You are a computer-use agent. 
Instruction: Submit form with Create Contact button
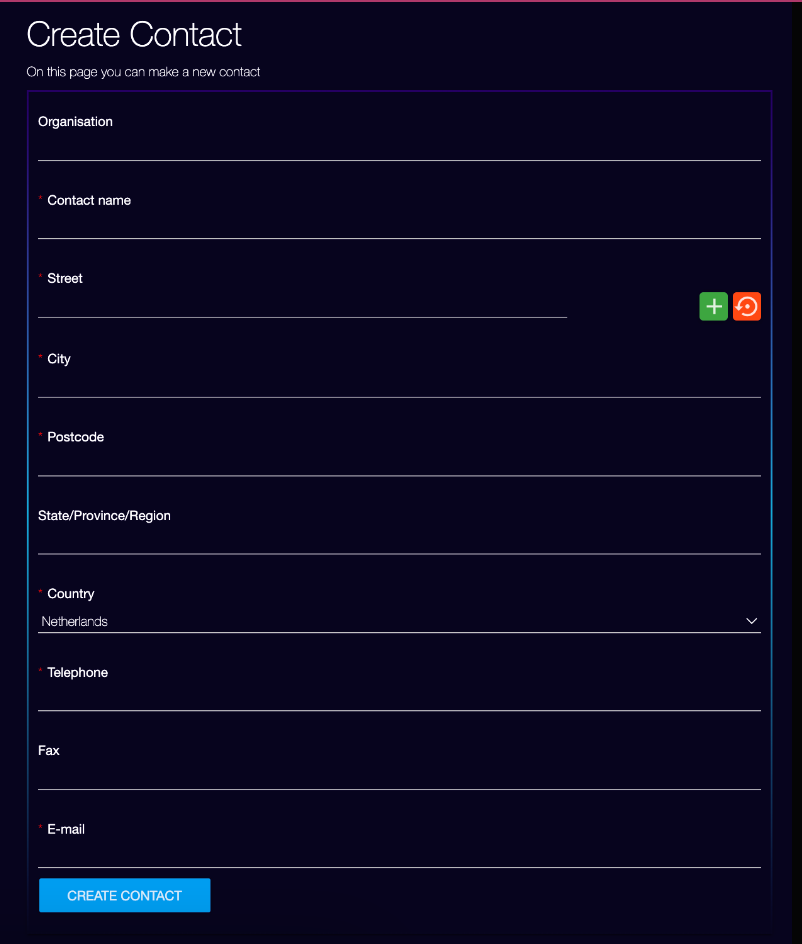tap(125, 895)
